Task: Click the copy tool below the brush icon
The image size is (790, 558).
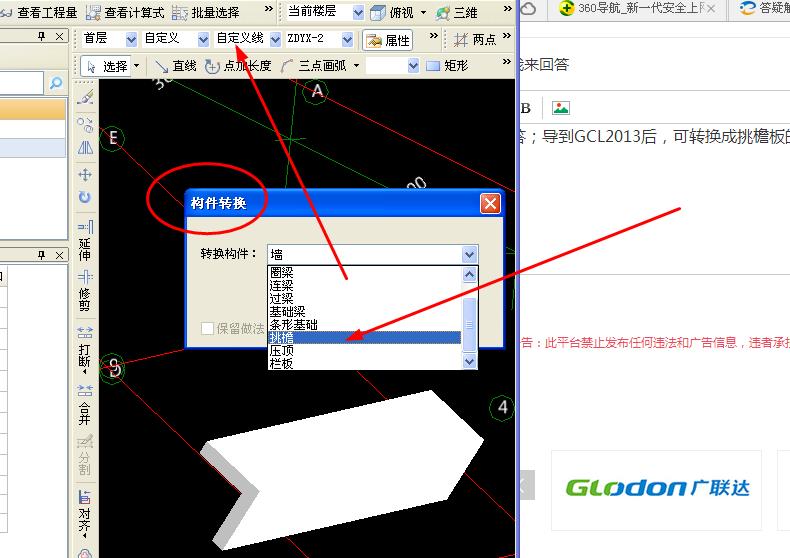Action: click(85, 124)
